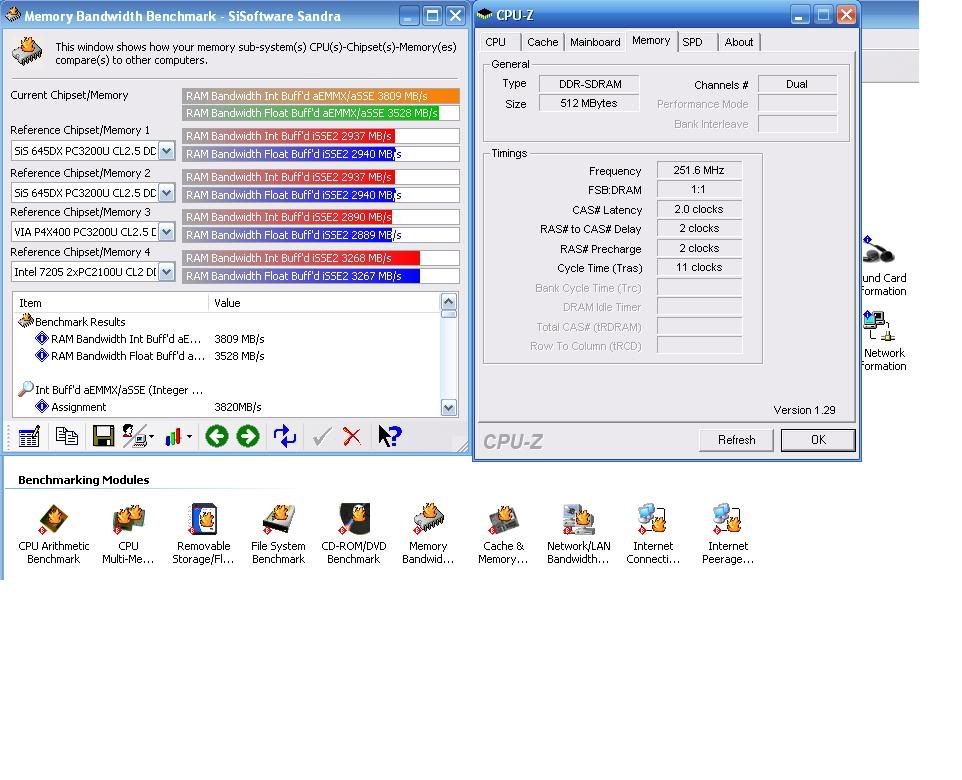Open the CPU Arithmetic Benchmark module
This screenshot has height=780, width=962.
(x=53, y=534)
